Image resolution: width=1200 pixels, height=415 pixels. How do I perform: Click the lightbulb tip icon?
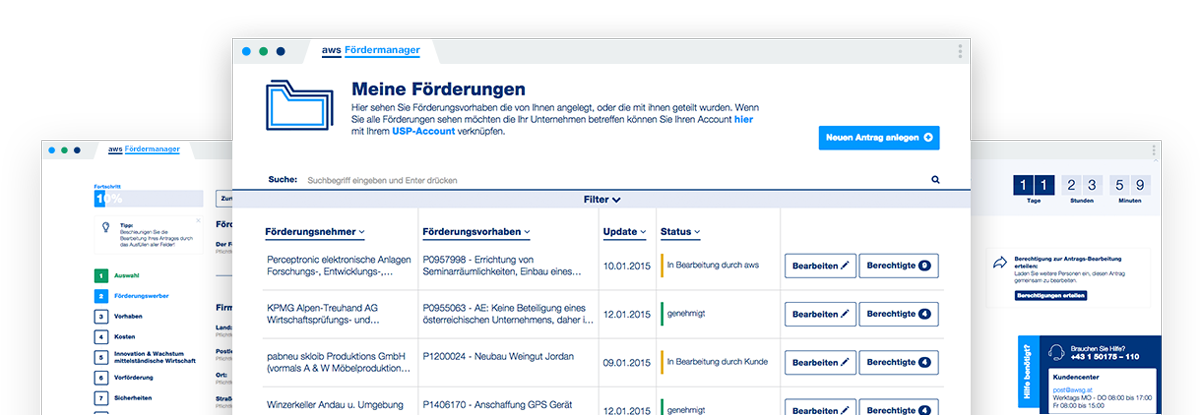click(x=106, y=228)
